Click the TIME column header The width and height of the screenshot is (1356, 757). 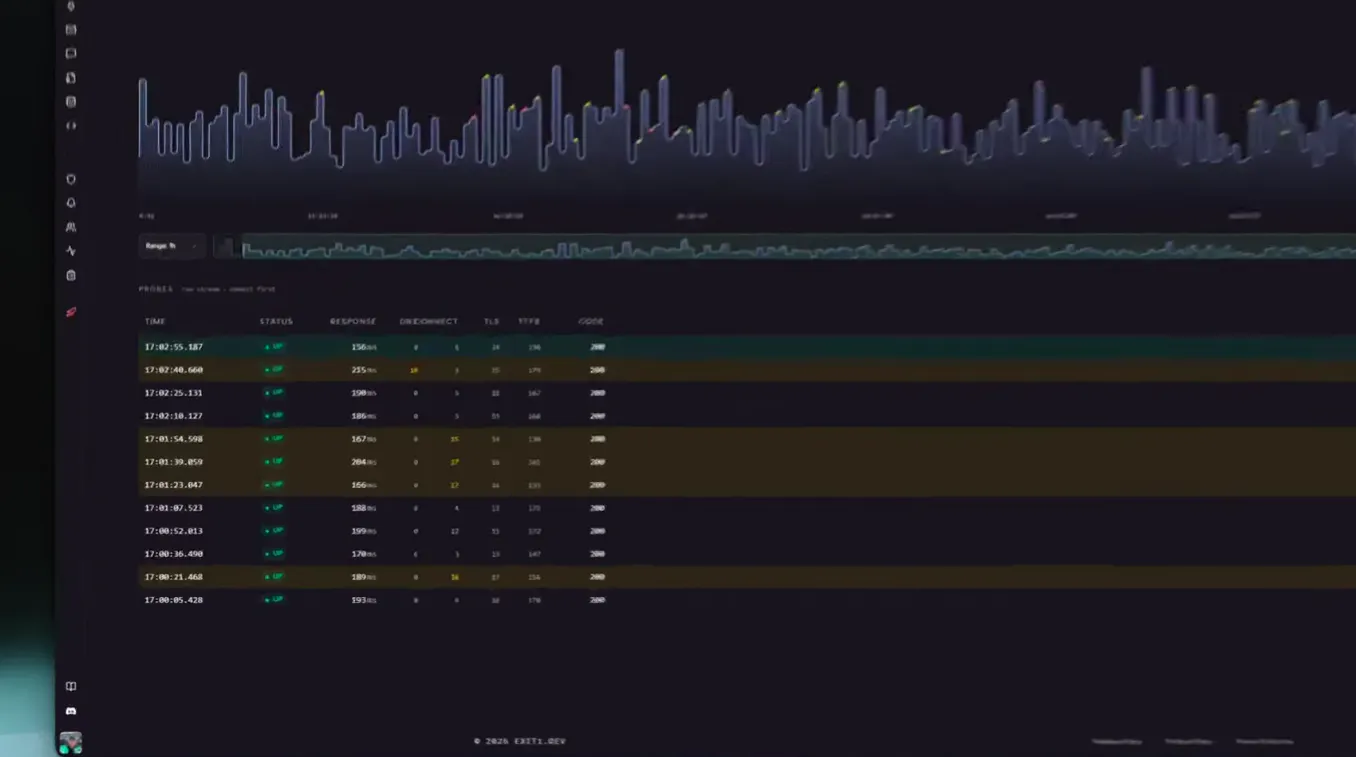155,322
